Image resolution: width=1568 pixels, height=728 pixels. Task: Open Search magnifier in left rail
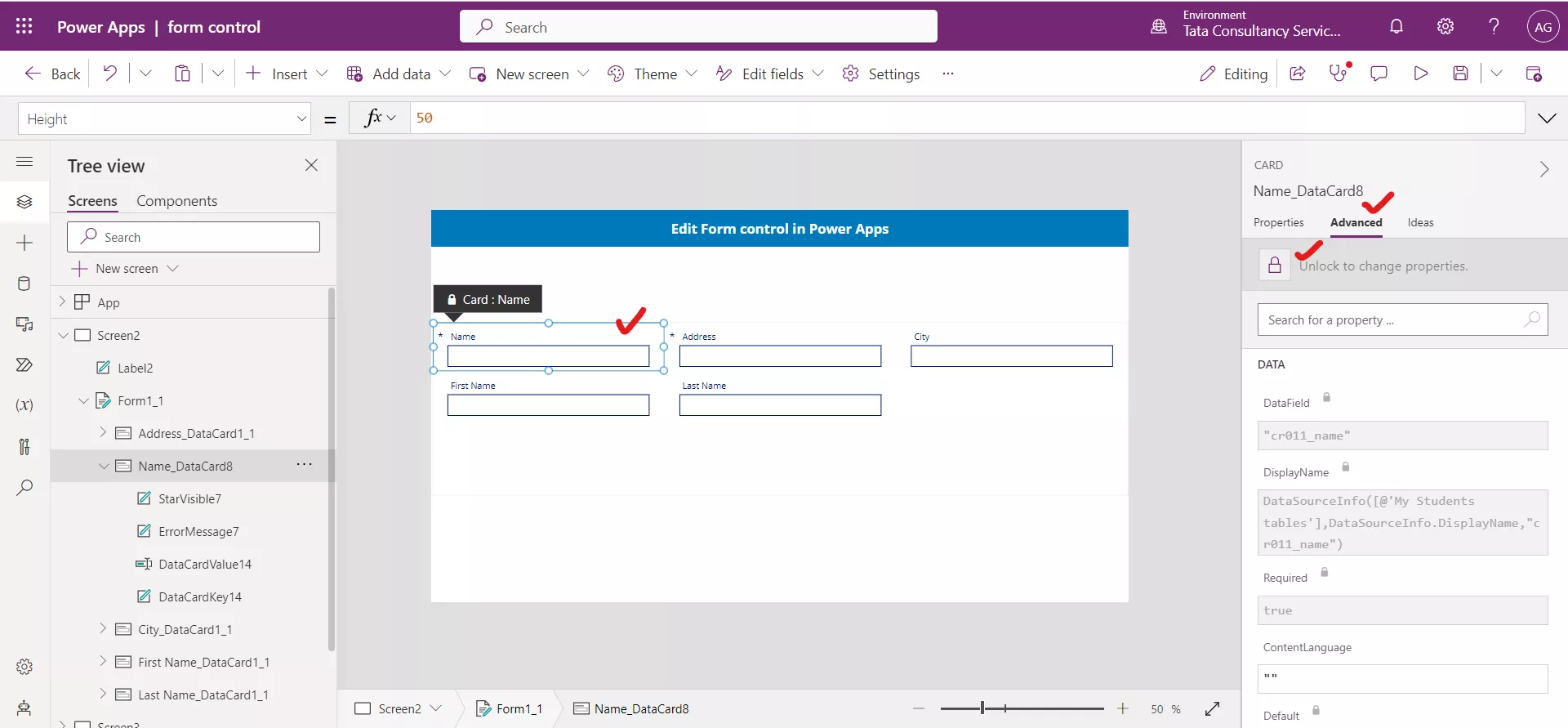coord(24,488)
